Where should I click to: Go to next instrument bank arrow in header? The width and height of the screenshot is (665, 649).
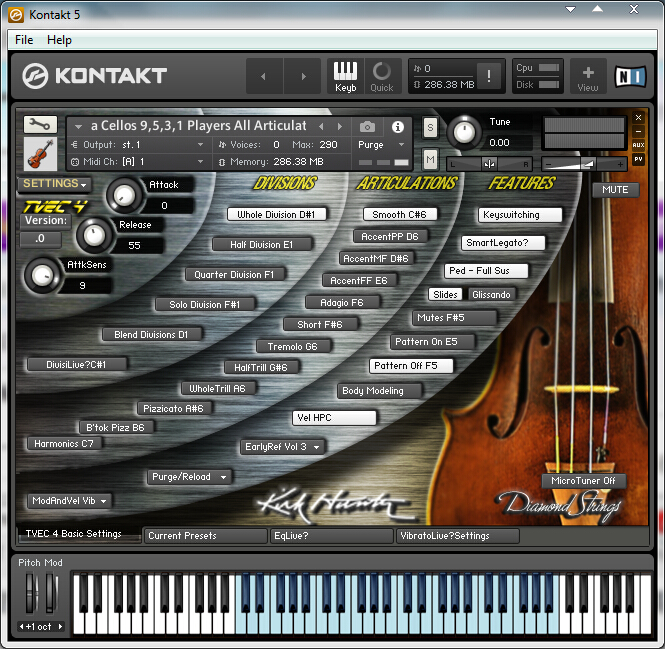(303, 76)
